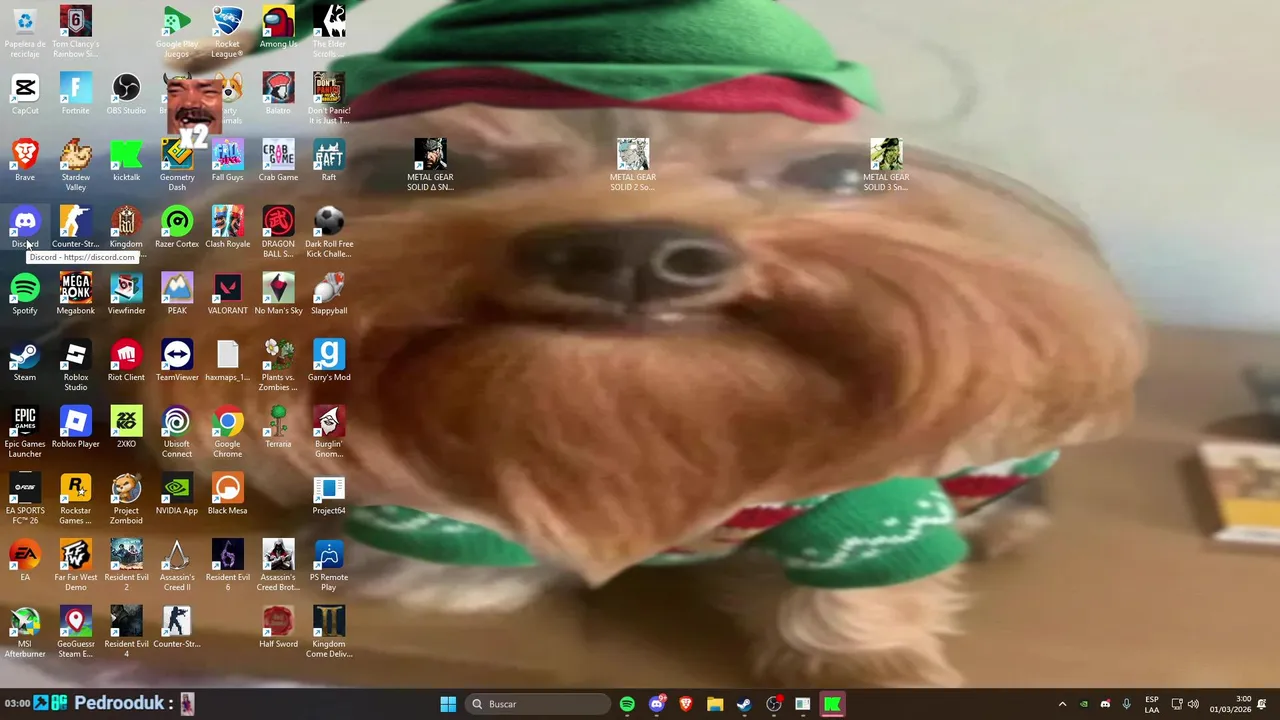Select EA SPORTS FC 26 desktop icon
1280x720 pixels.
click(x=25, y=499)
